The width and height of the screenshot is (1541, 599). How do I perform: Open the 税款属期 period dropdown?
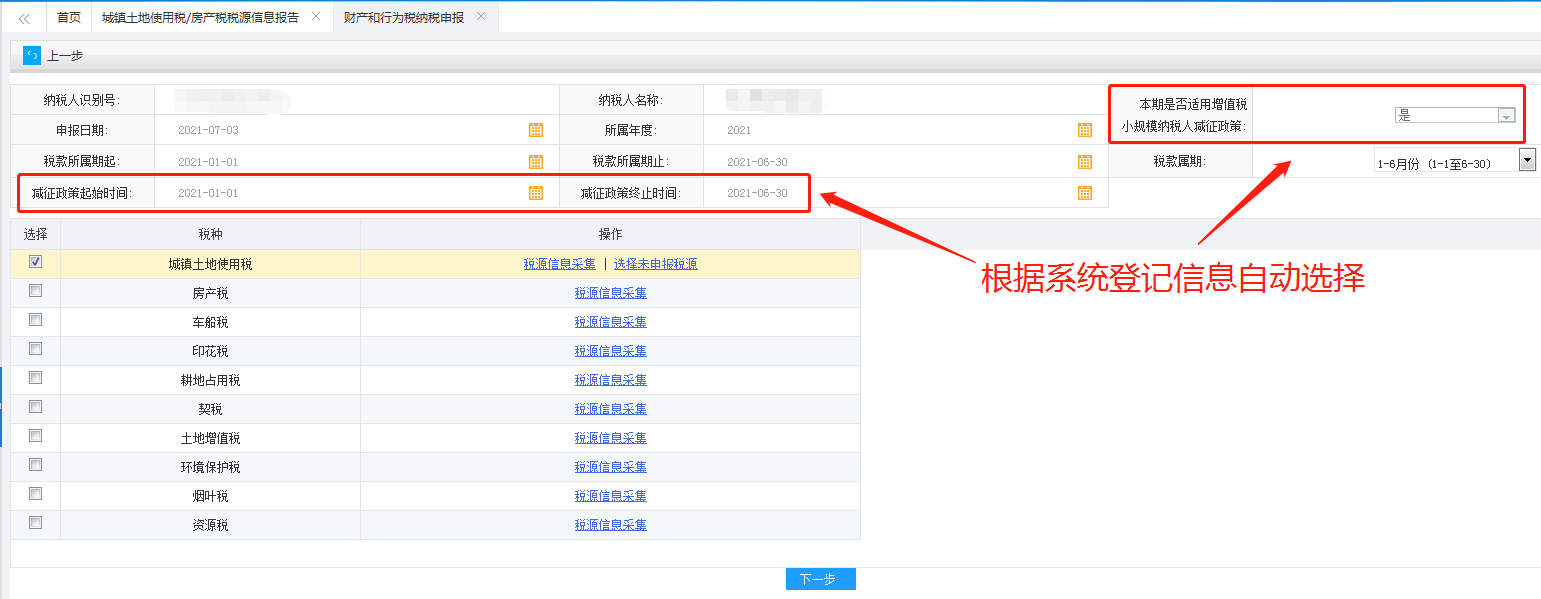(x=1527, y=160)
